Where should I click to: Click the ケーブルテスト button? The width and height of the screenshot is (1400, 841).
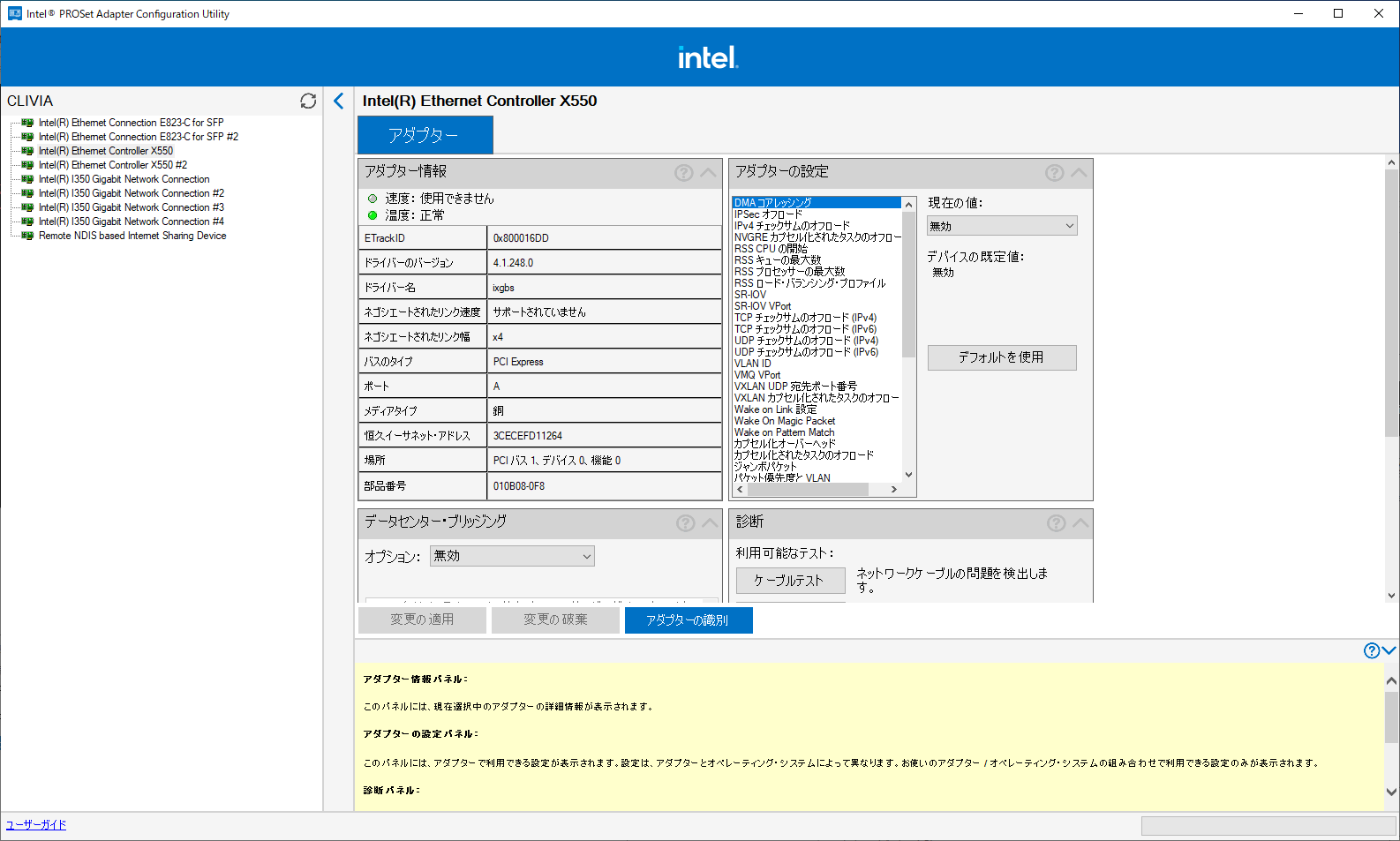pos(790,581)
